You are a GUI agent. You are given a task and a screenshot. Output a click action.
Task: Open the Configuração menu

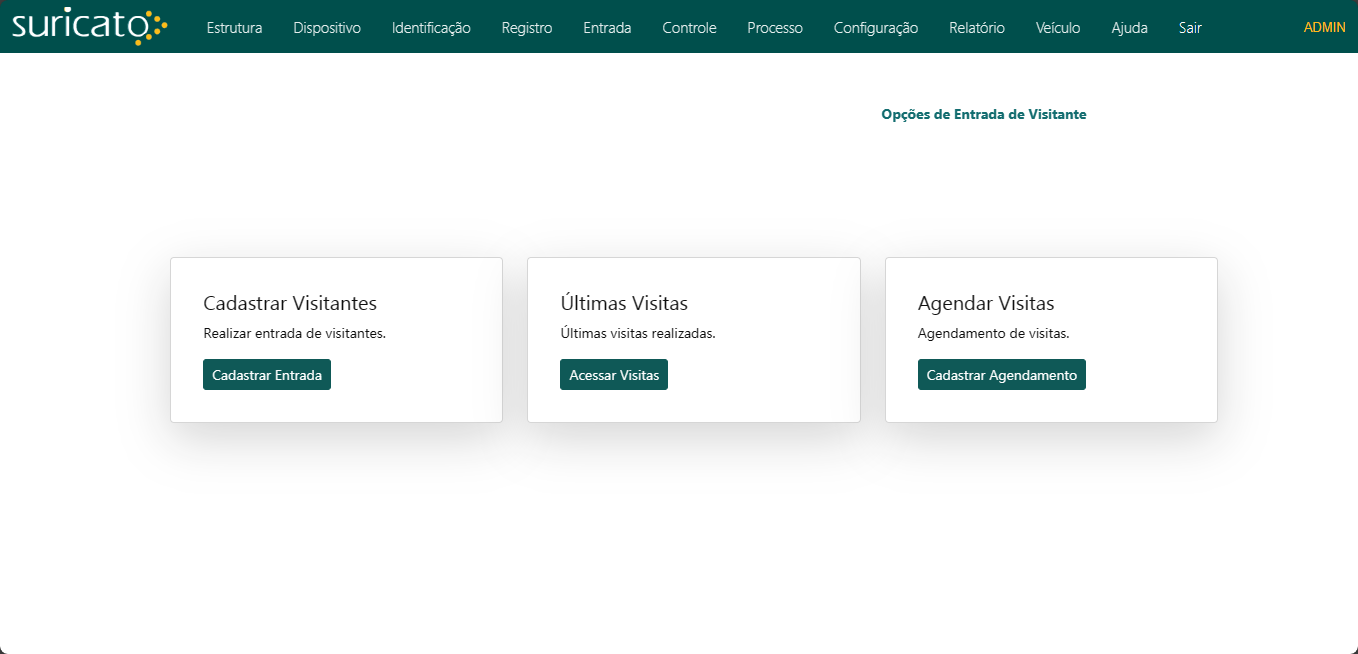(x=876, y=28)
